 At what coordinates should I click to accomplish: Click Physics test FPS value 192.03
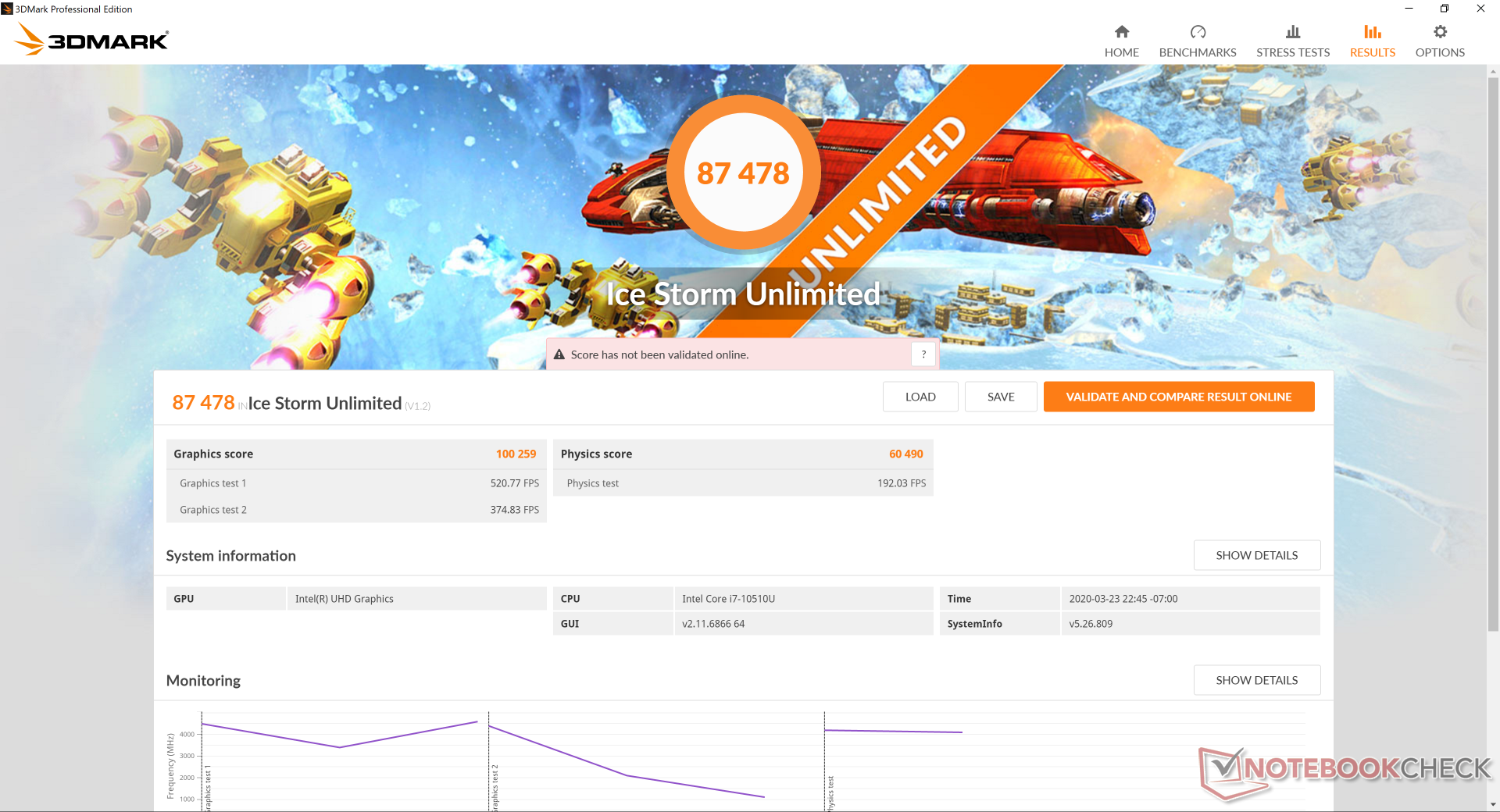click(901, 483)
